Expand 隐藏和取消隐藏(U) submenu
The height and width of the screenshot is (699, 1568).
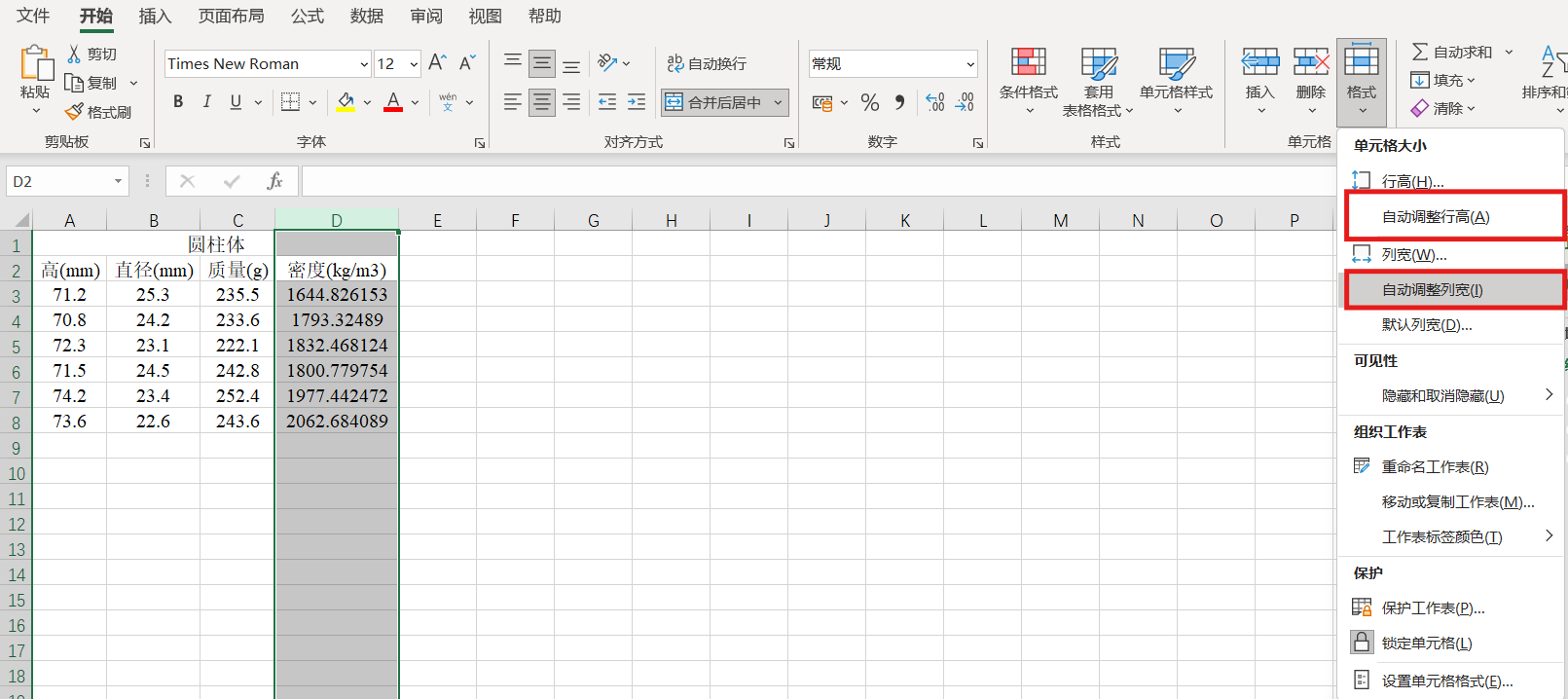(1451, 395)
